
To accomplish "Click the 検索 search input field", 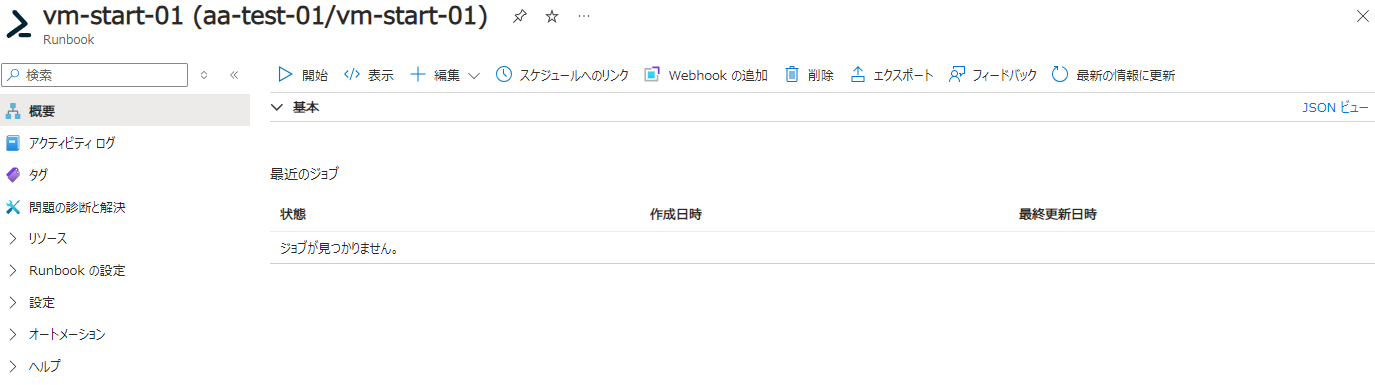I will point(96,75).
